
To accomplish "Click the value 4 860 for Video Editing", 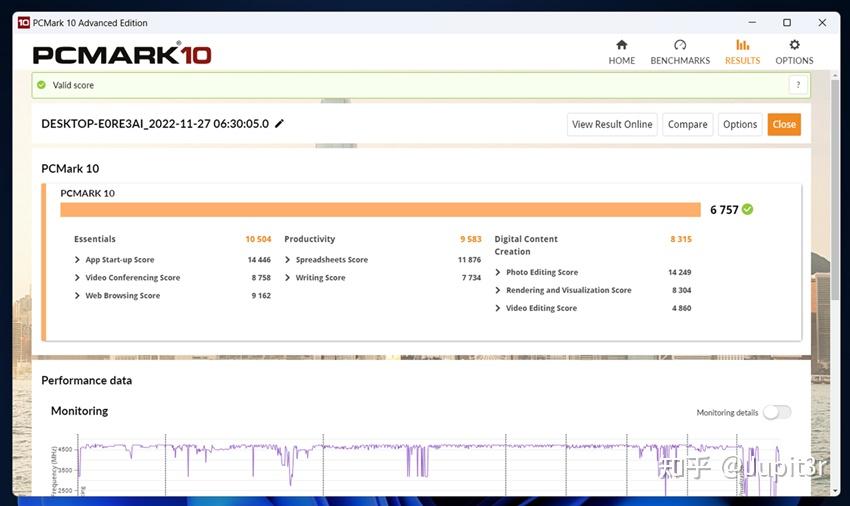I will [681, 308].
